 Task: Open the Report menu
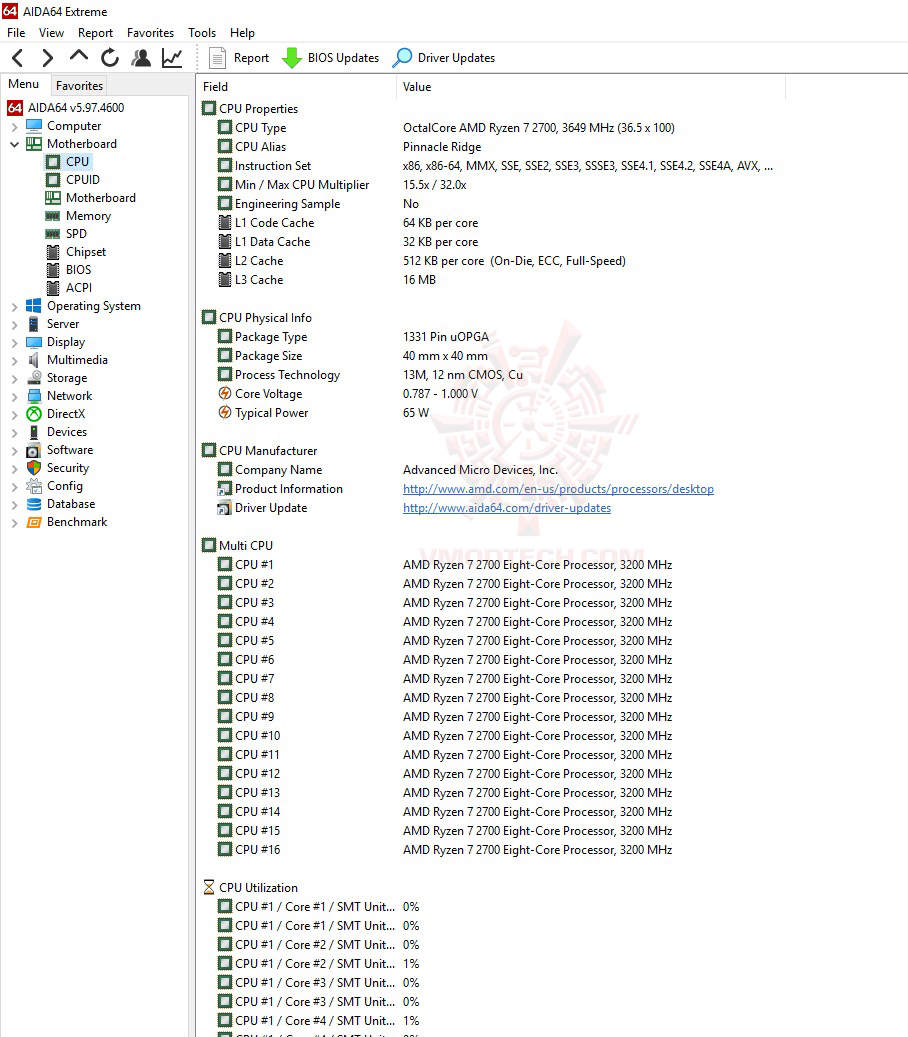(x=95, y=32)
